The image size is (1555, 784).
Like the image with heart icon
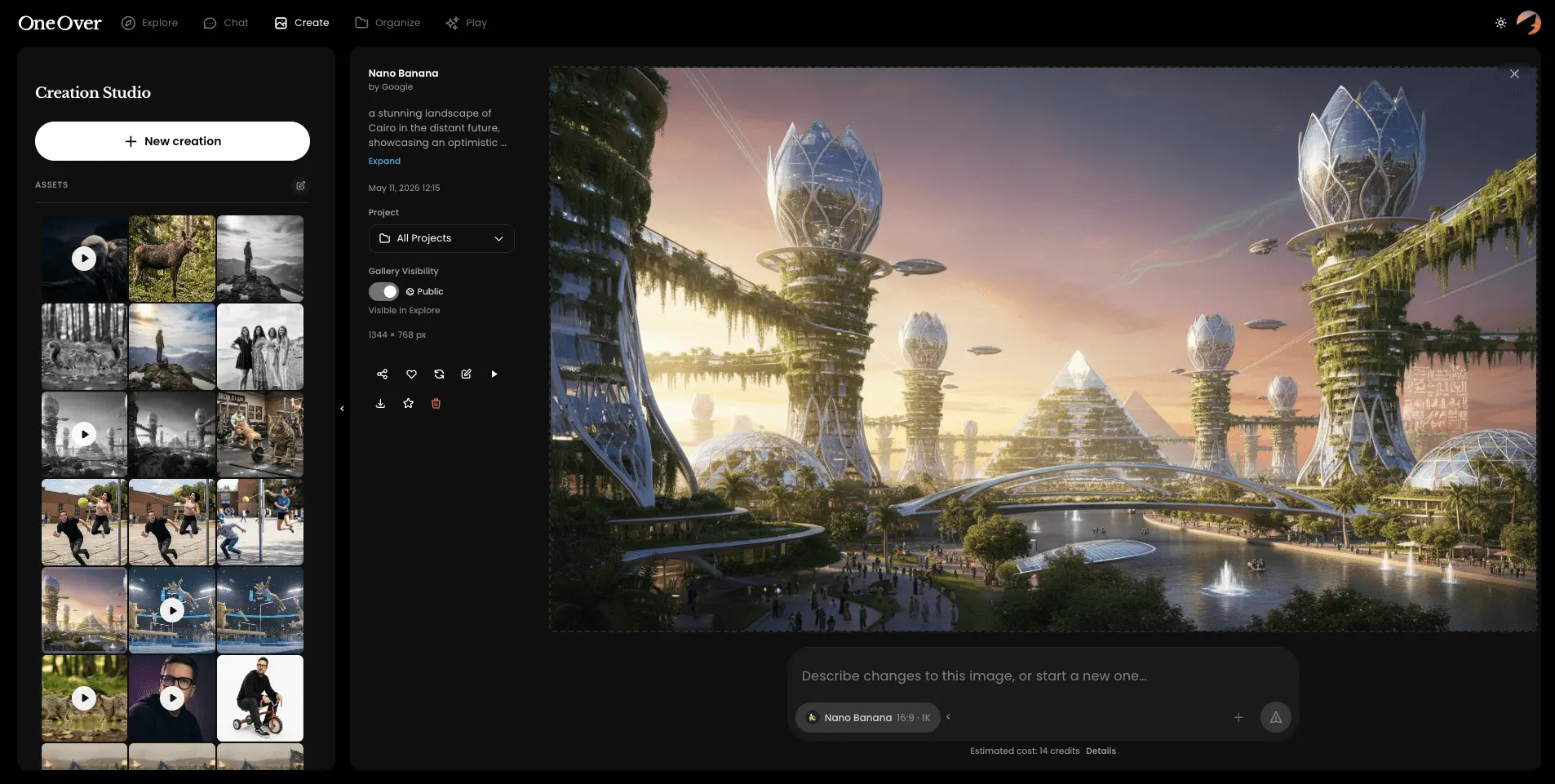411,374
